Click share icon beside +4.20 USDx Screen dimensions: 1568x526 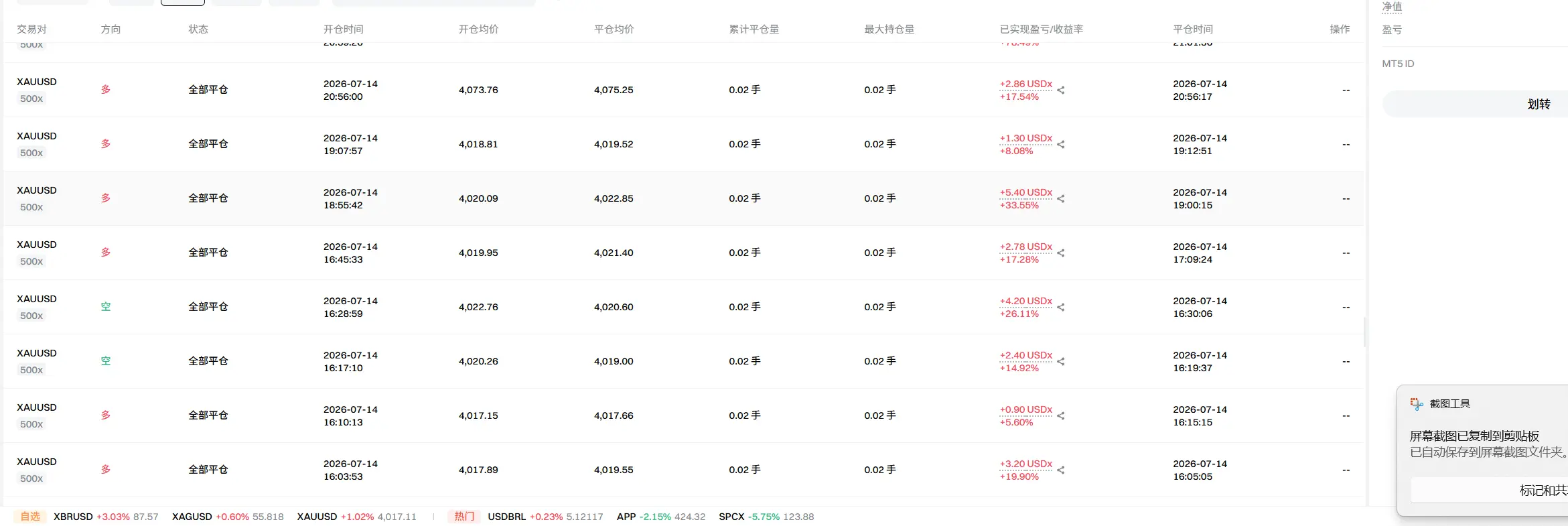[1061, 307]
